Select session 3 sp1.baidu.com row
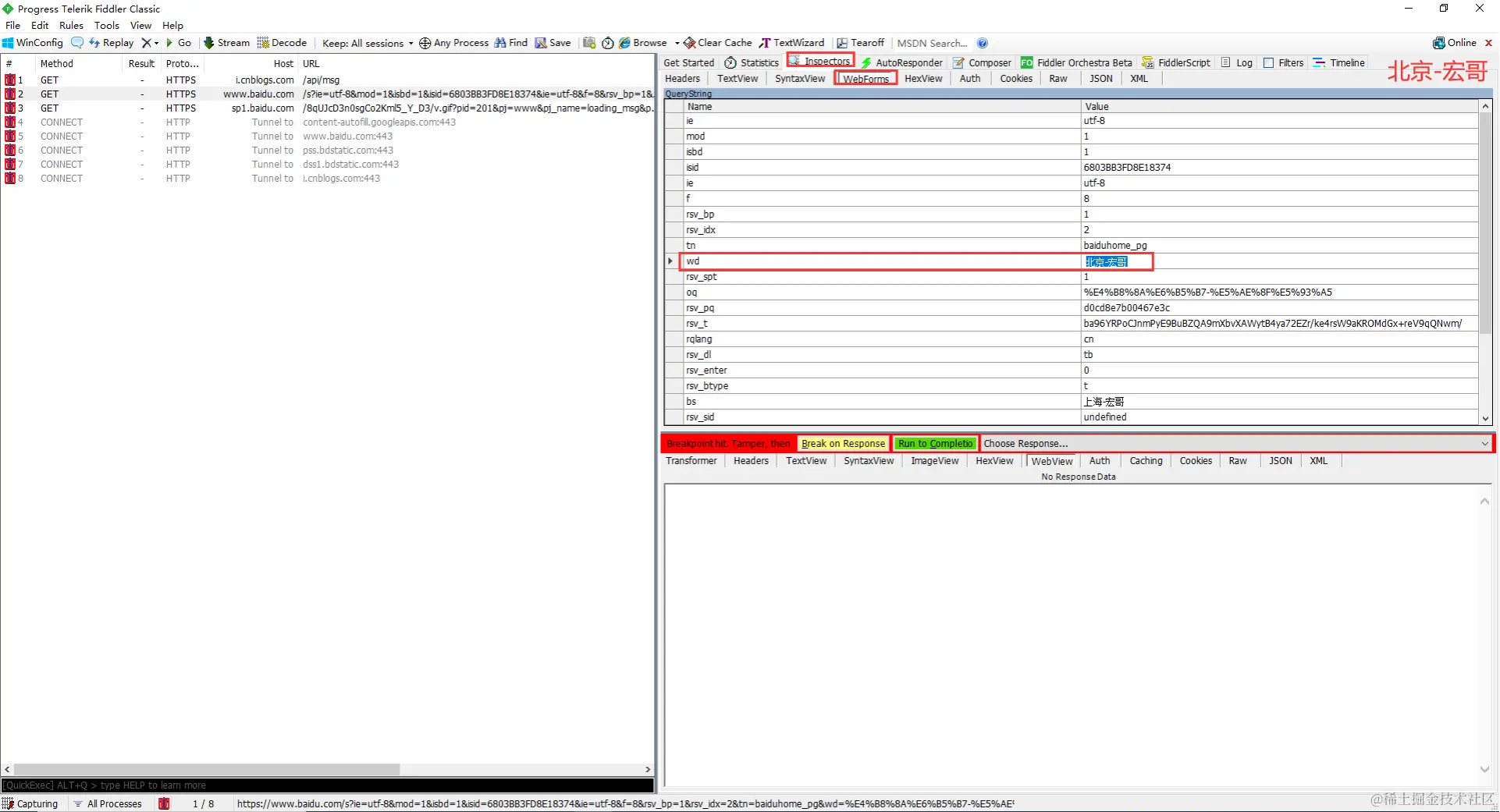The height and width of the screenshot is (812, 1500). point(328,108)
